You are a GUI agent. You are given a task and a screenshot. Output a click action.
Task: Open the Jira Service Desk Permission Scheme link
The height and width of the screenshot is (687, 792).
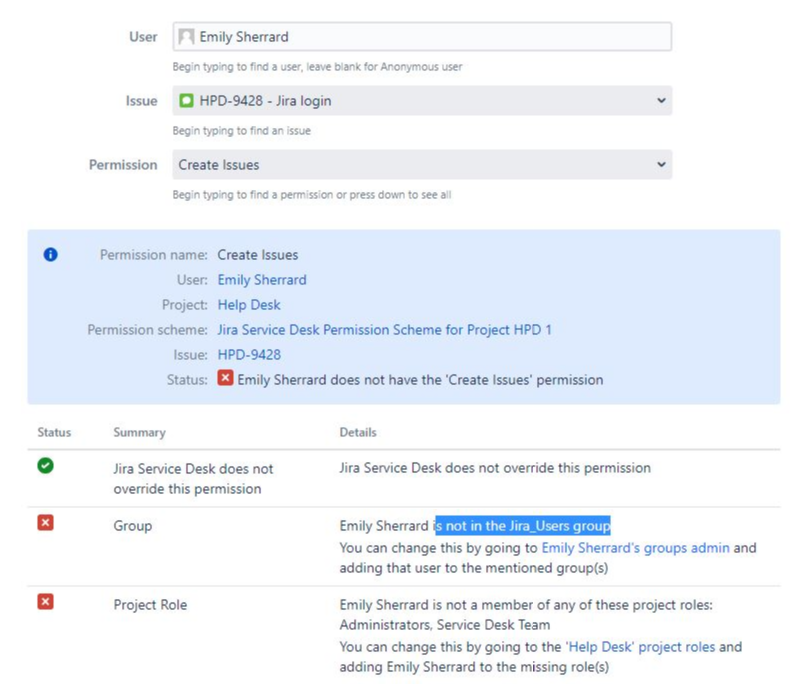(384, 330)
